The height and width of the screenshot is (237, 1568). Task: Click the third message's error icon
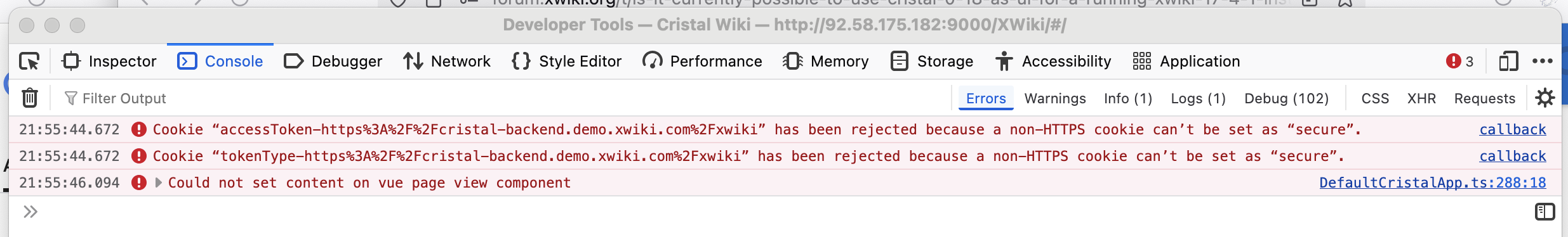(x=139, y=183)
